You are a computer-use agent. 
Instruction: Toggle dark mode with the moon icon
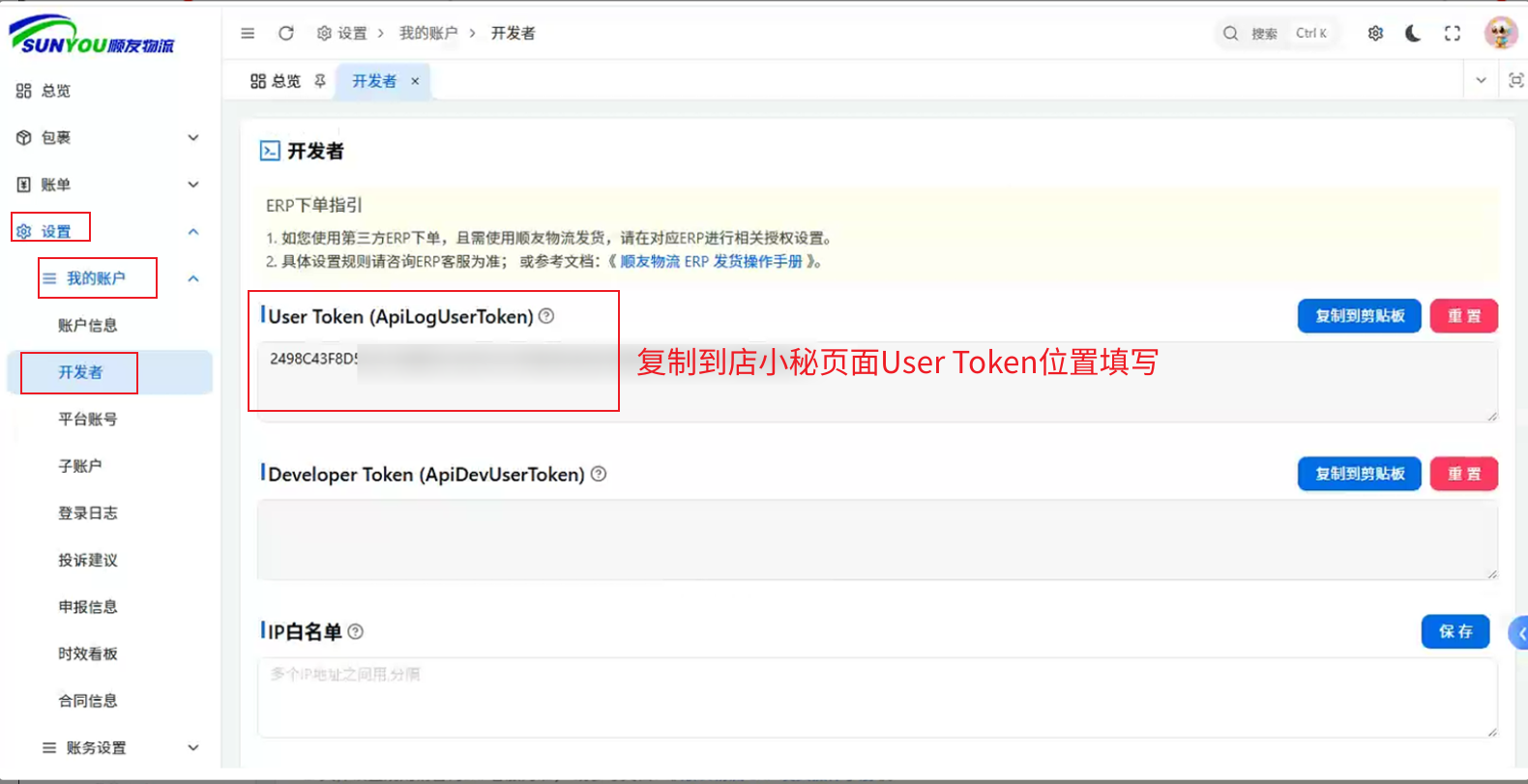point(1413,33)
